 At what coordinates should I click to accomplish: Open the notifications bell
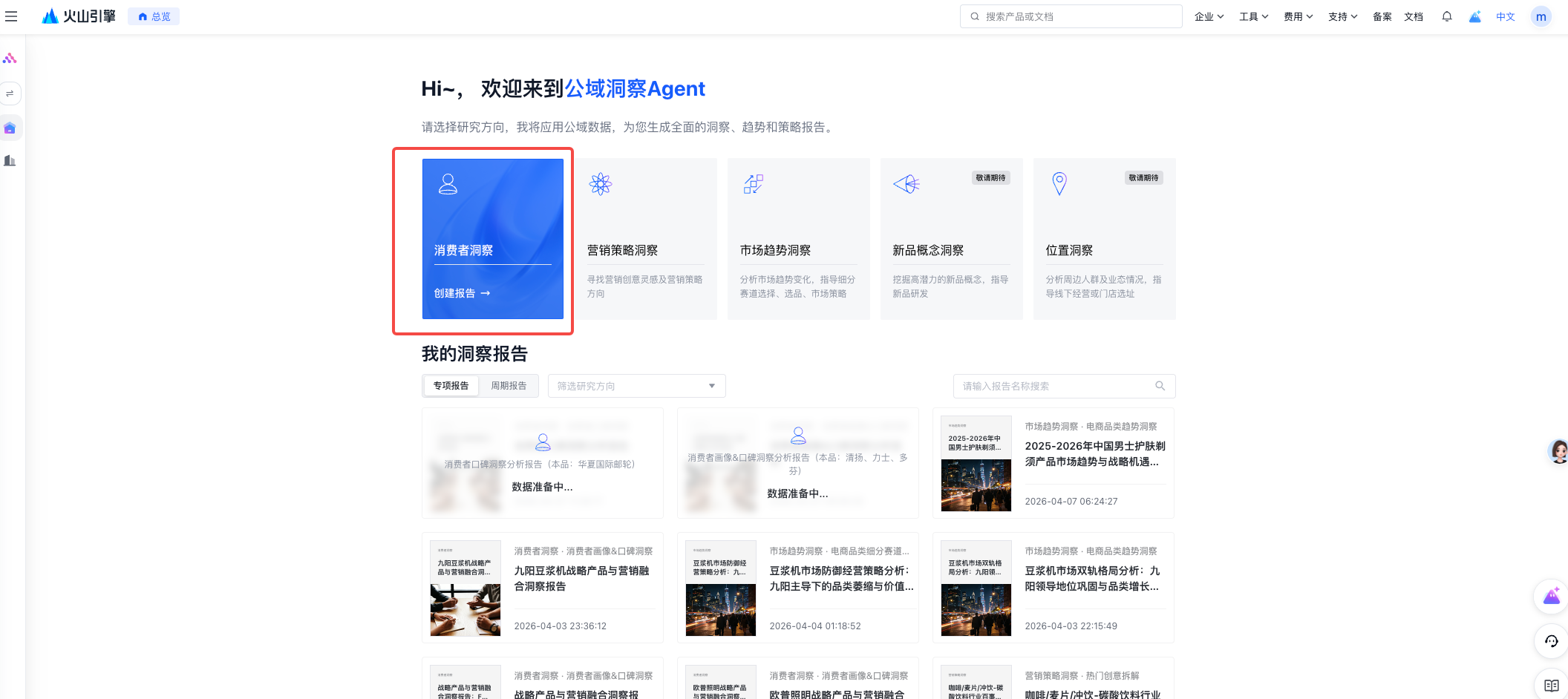(1446, 16)
